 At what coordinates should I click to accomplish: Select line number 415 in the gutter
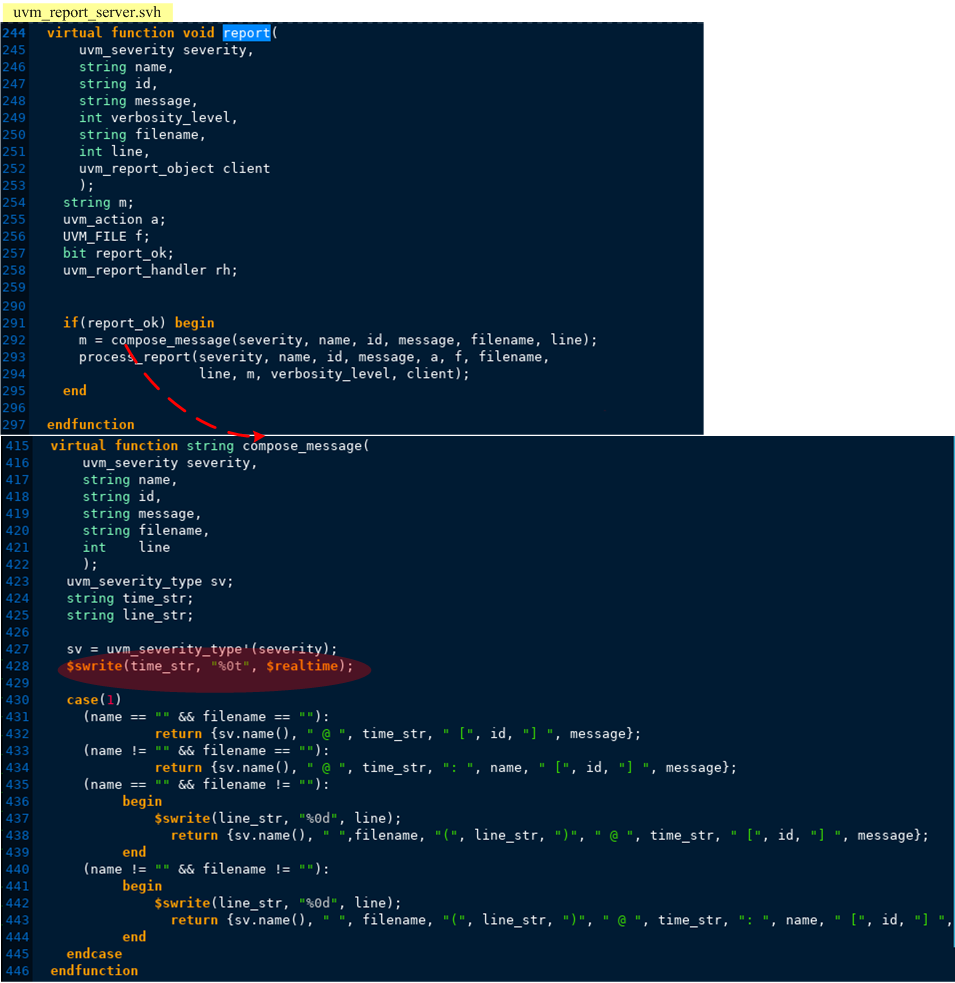(17, 446)
